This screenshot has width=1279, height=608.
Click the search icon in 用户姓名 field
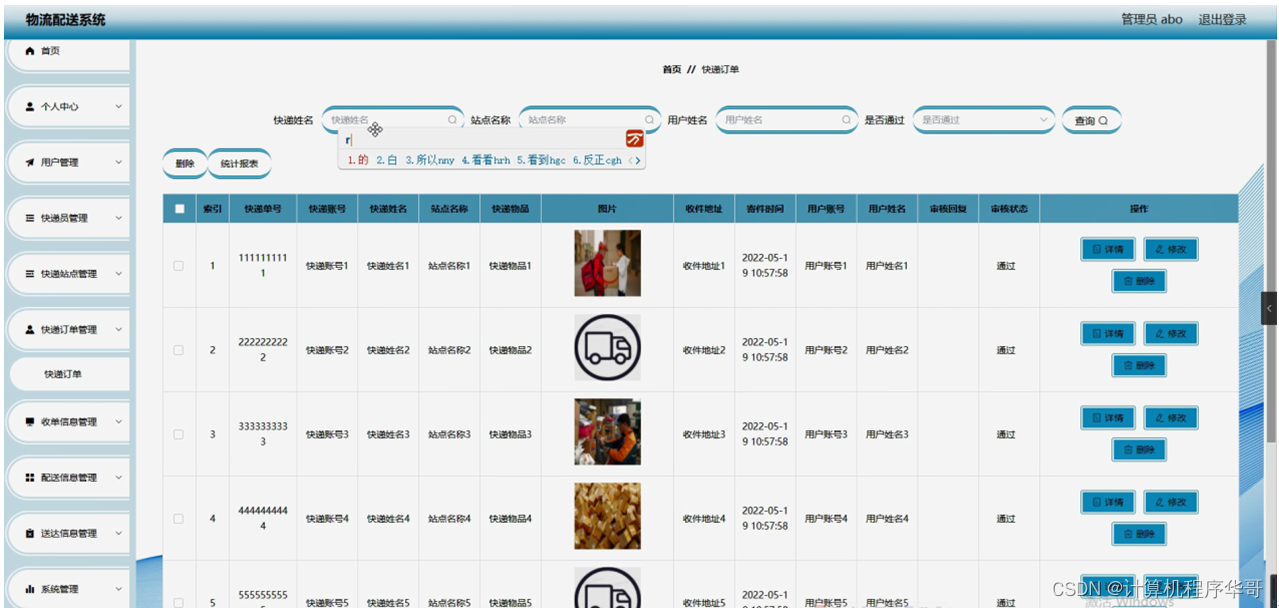(846, 120)
